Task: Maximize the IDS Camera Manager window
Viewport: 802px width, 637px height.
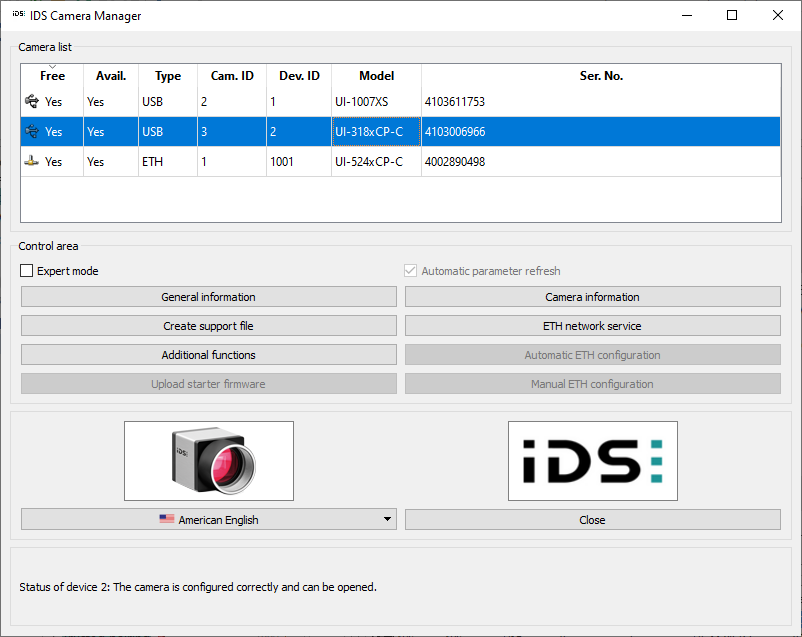Action: coord(732,15)
